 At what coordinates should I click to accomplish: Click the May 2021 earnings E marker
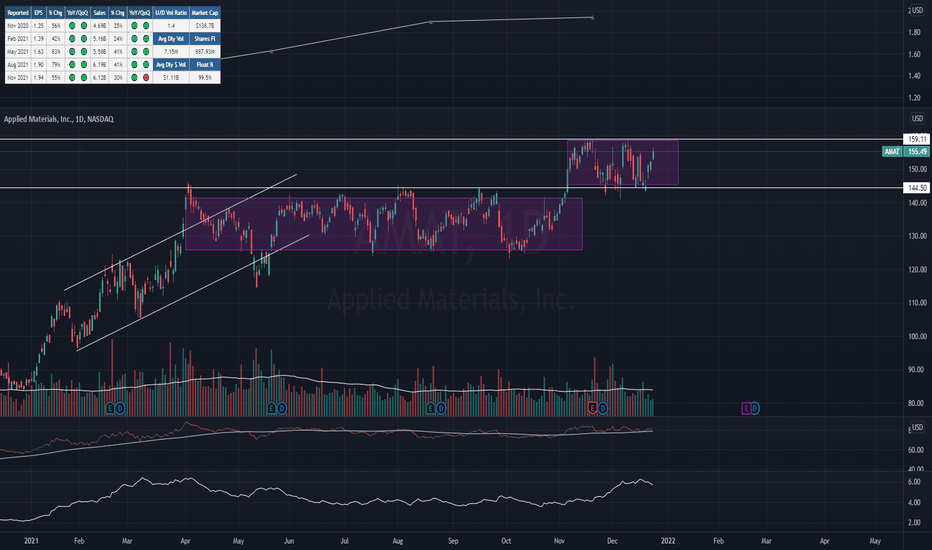click(x=272, y=408)
